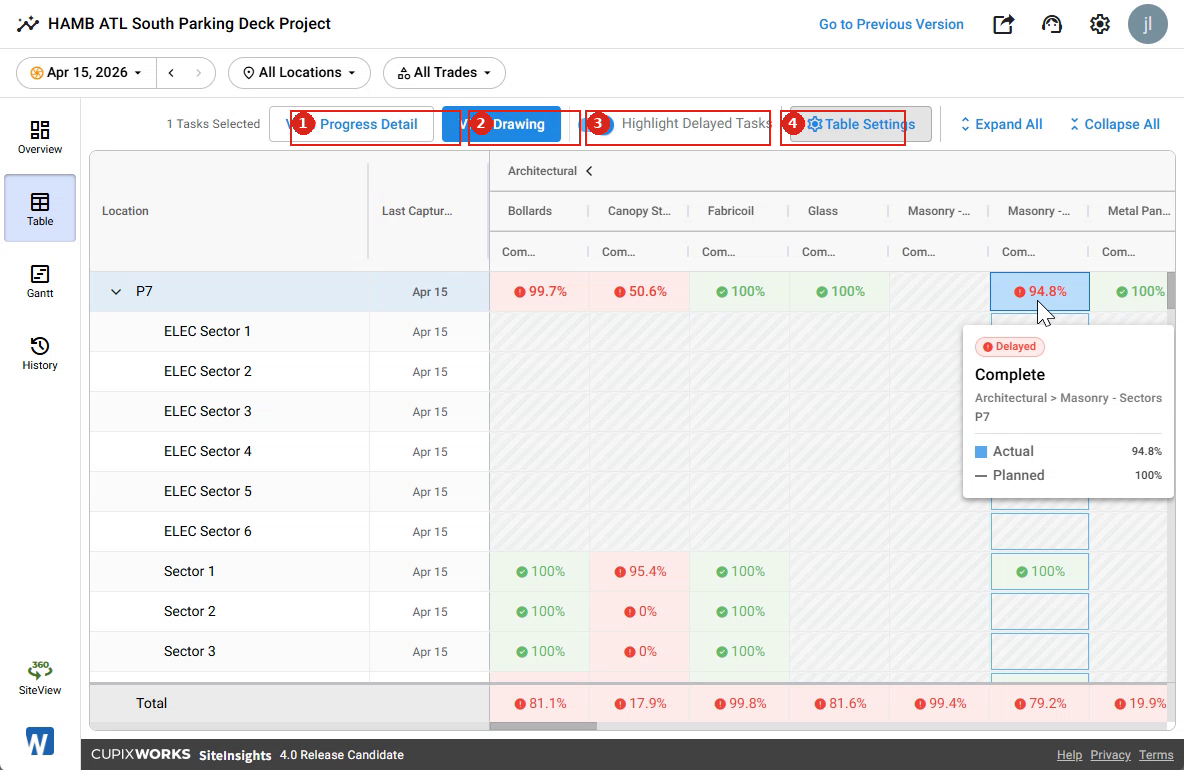The height and width of the screenshot is (770, 1184).
Task: Switch to the Gantt view
Action: tap(40, 281)
